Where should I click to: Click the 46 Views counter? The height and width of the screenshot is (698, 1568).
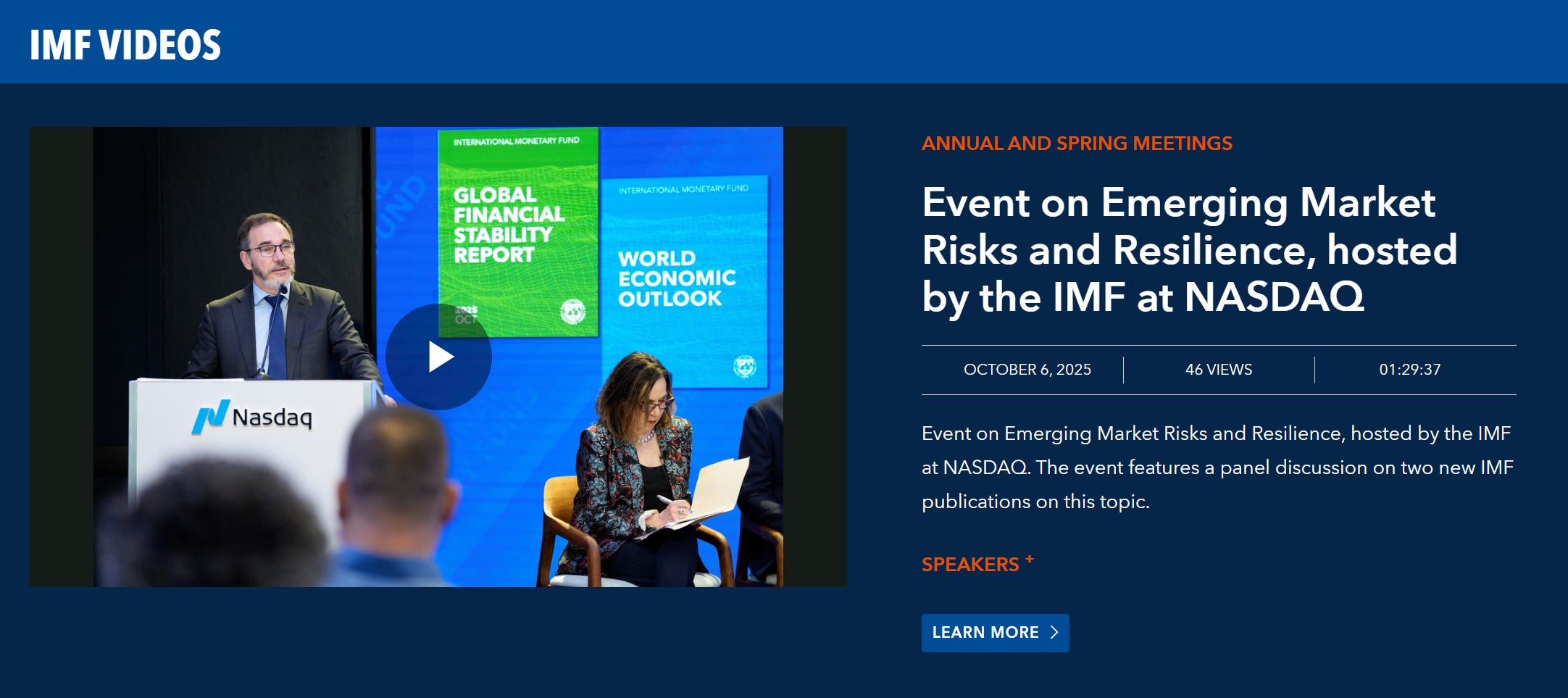pos(1219,370)
